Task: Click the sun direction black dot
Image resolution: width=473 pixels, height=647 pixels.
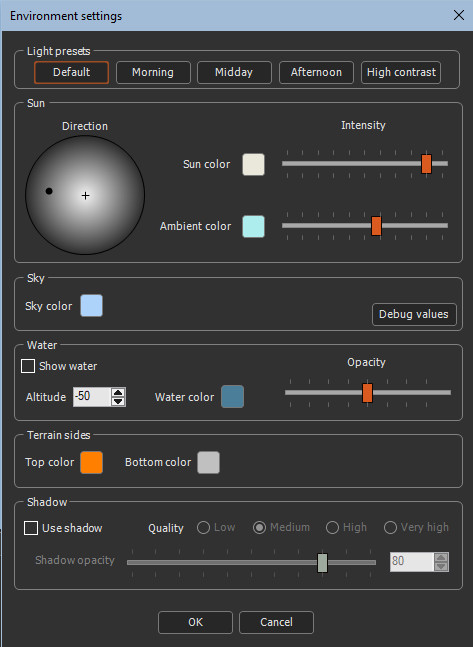Action: 49,191
